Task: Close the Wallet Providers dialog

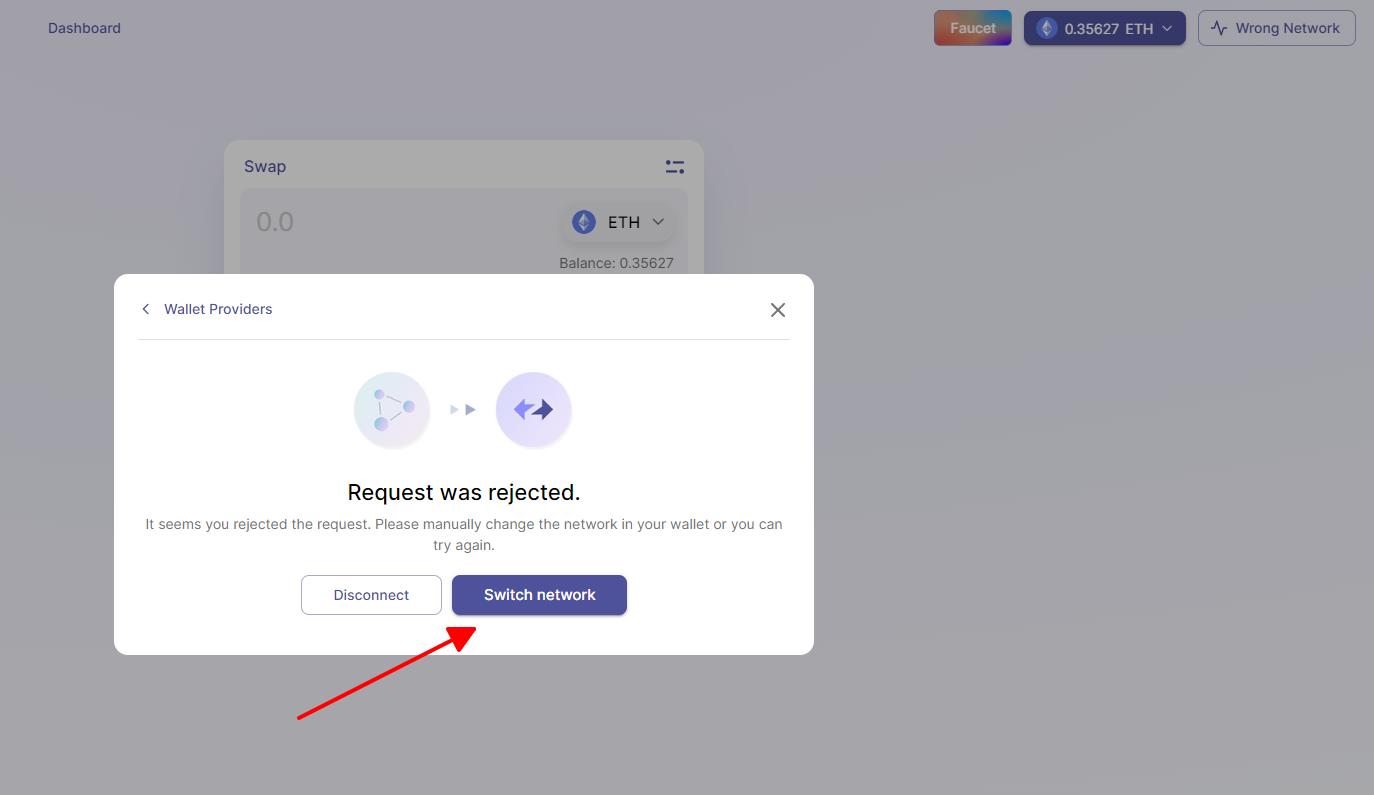Action: [778, 310]
